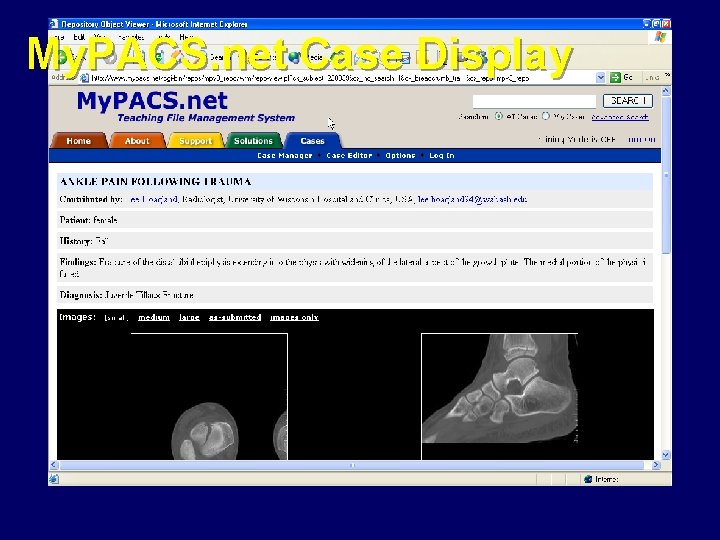
Task: Click the Internet zone globe icon
Action: pyautogui.click(x=588, y=479)
